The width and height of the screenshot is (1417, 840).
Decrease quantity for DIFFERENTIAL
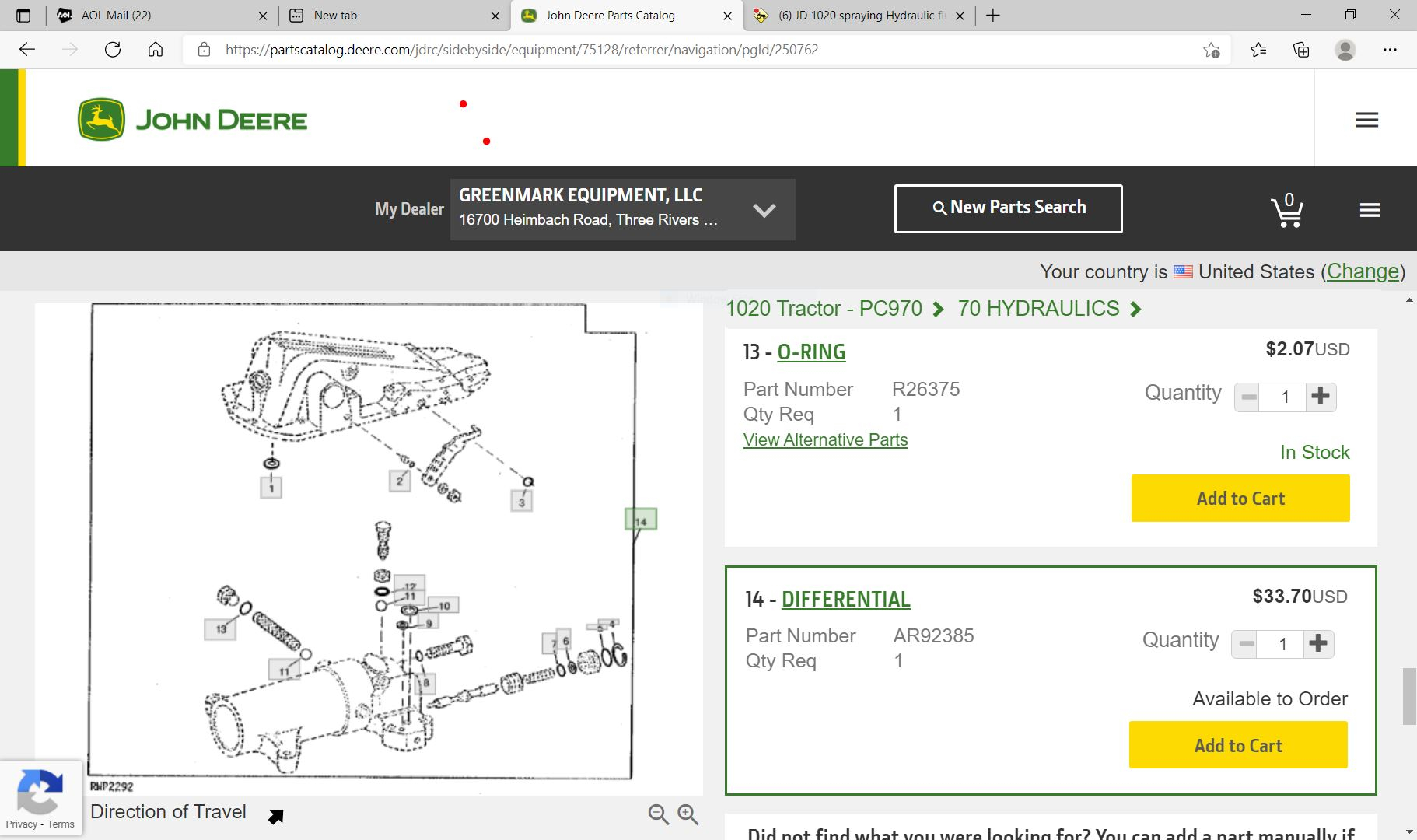click(1246, 644)
